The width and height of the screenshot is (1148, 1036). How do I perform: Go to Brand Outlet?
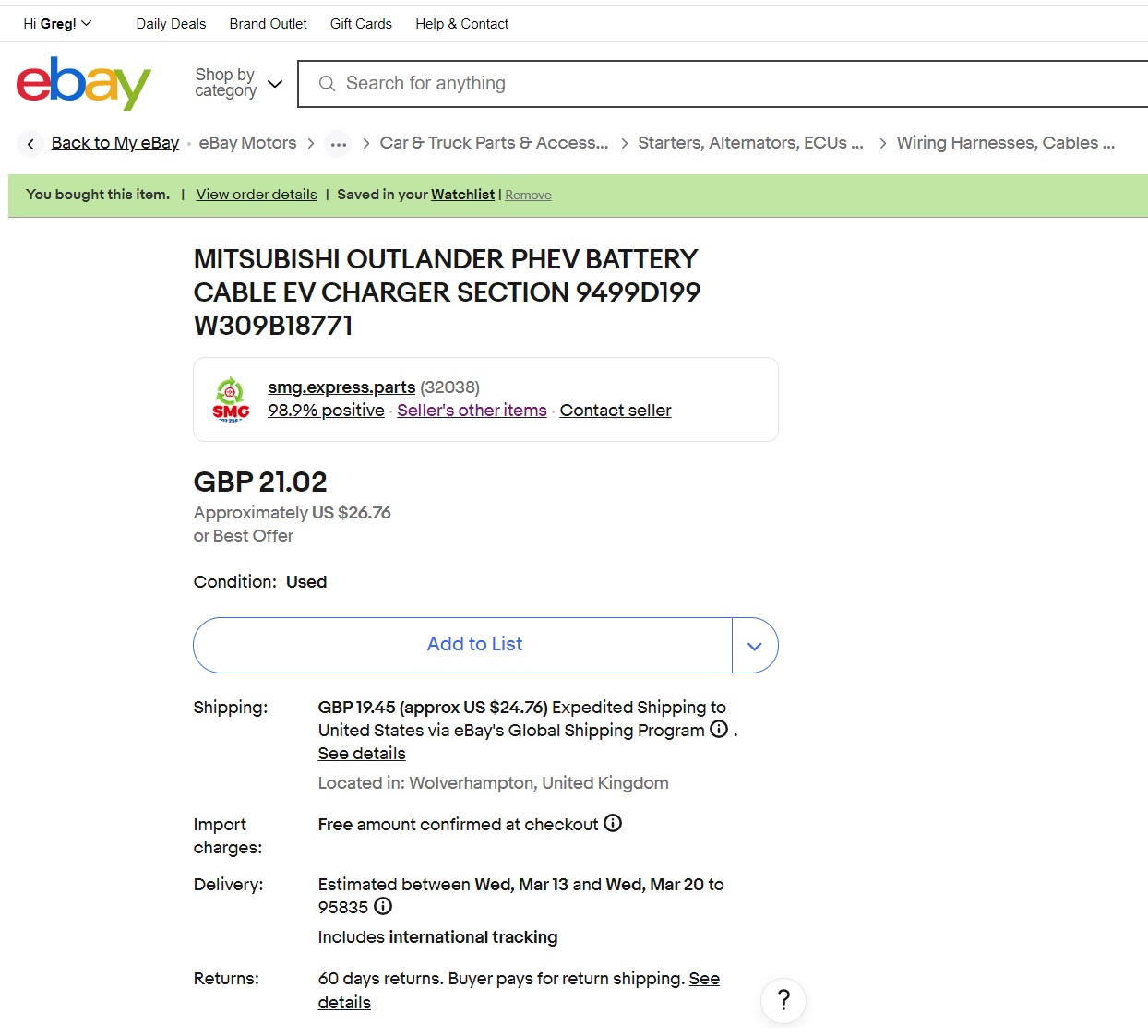268,24
